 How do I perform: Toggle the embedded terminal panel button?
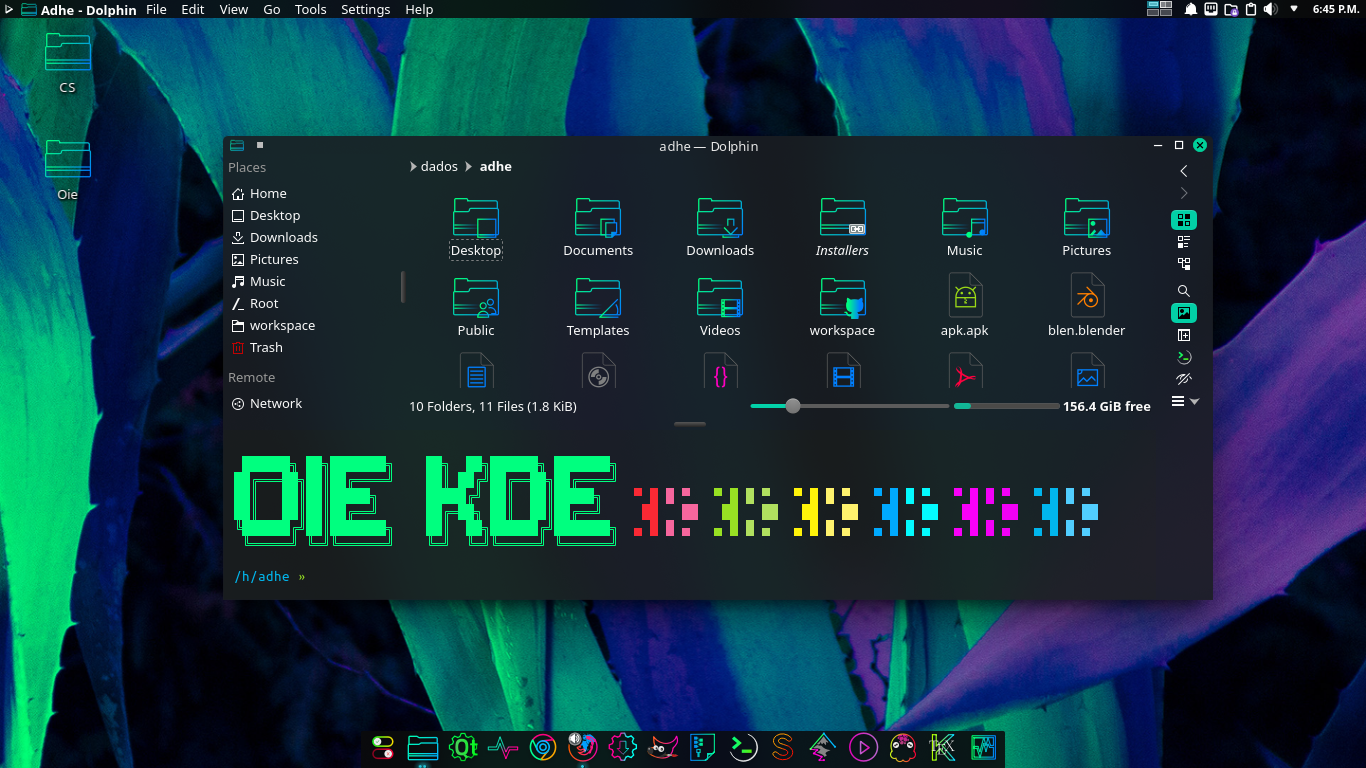[1184, 357]
